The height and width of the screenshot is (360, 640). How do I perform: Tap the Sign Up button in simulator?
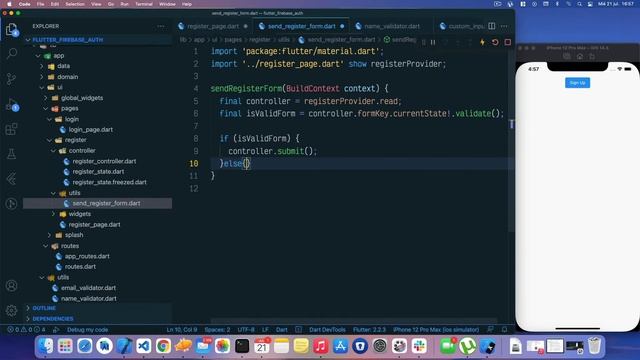(x=577, y=83)
